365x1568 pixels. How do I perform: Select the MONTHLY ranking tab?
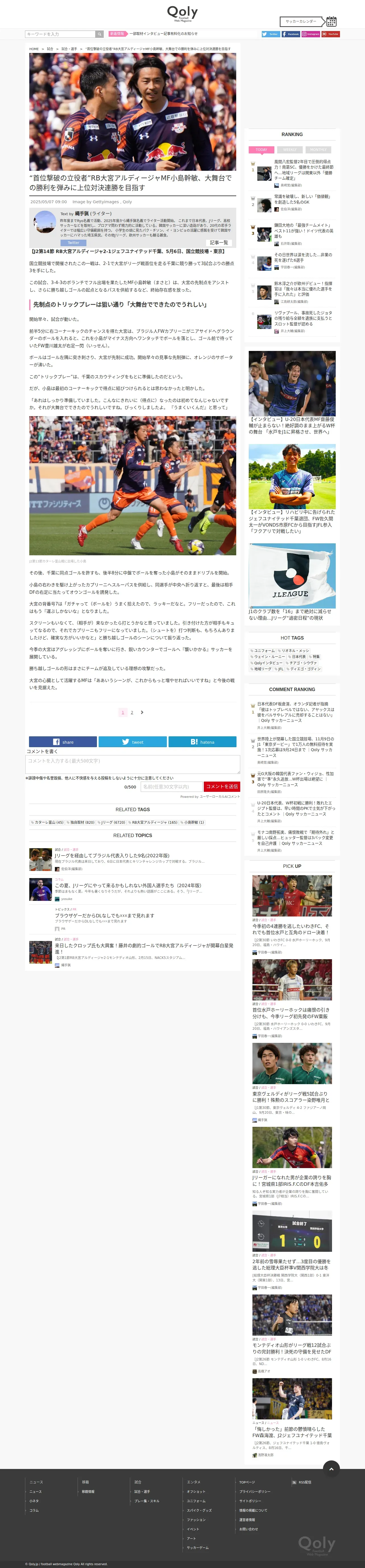point(318,149)
